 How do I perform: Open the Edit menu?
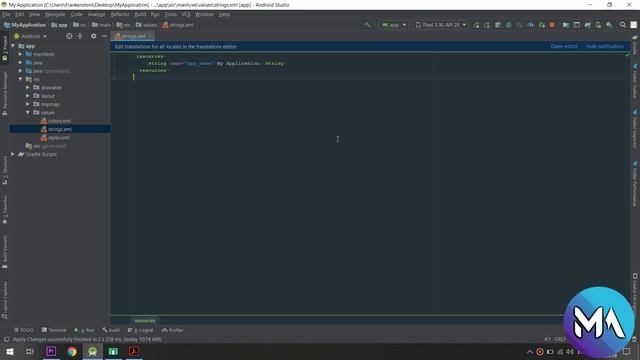(20, 14)
